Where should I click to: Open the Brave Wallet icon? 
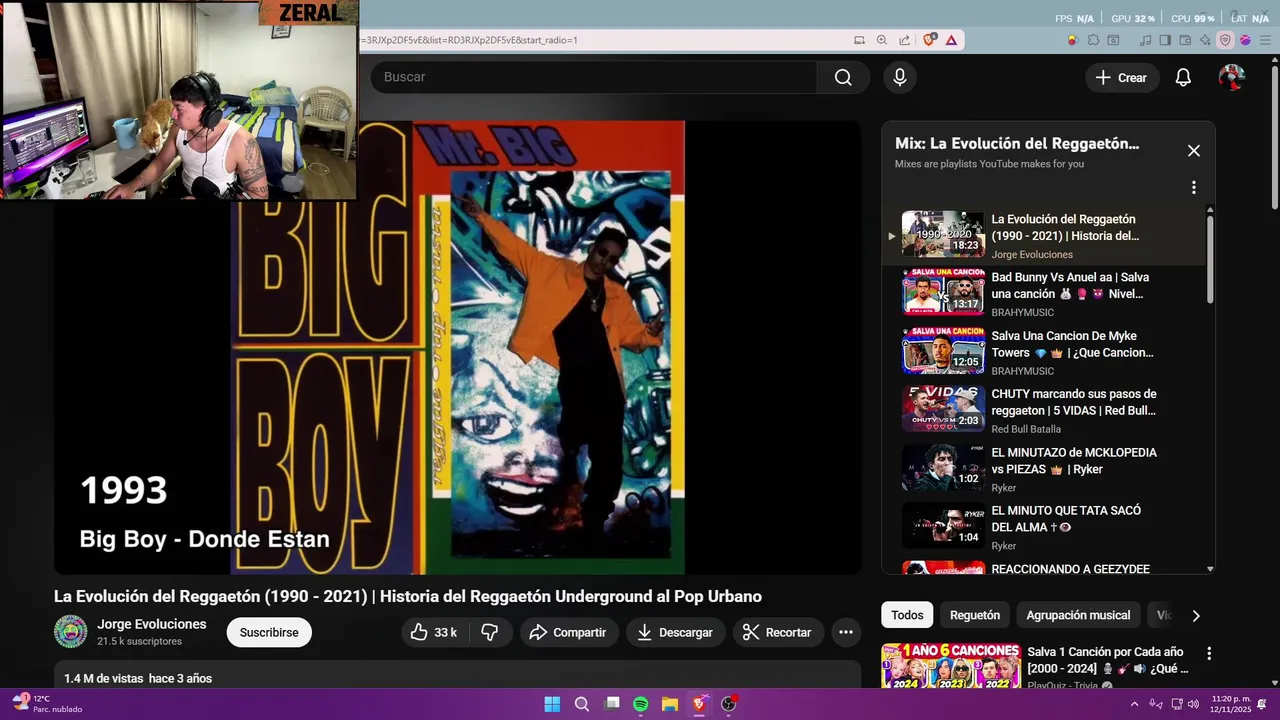coord(1186,40)
